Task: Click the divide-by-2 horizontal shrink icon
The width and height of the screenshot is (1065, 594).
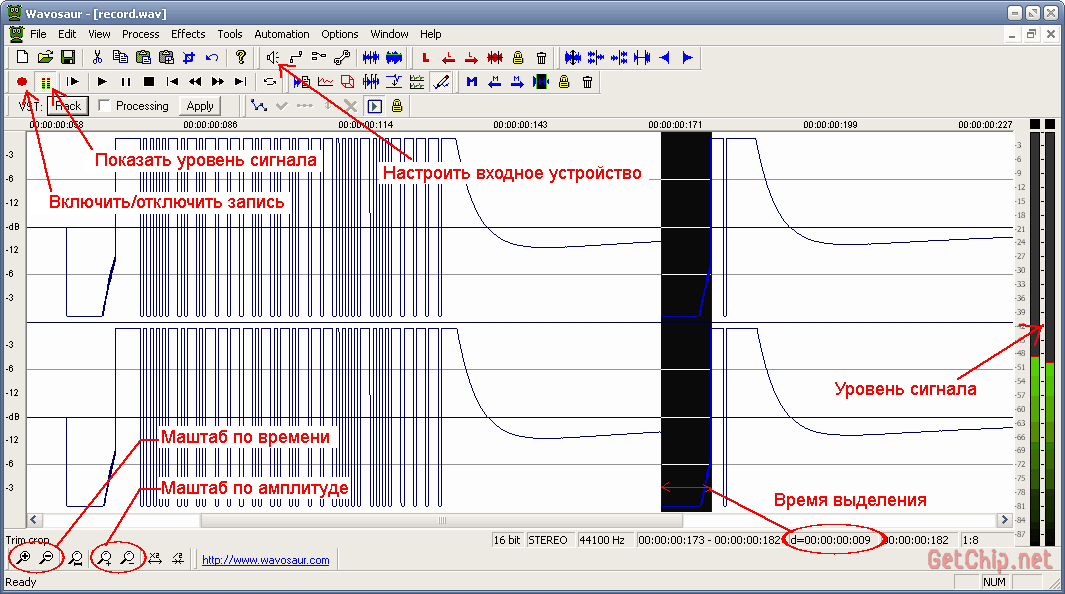Action: click(178, 558)
